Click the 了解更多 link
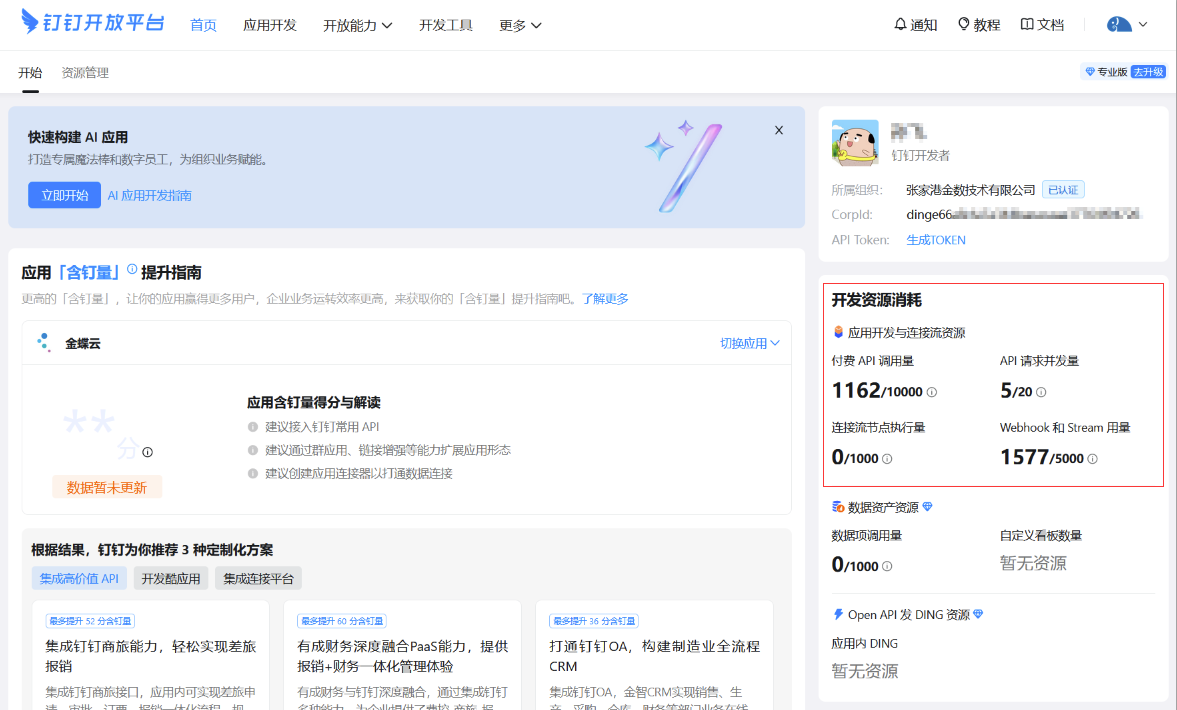 click(605, 299)
